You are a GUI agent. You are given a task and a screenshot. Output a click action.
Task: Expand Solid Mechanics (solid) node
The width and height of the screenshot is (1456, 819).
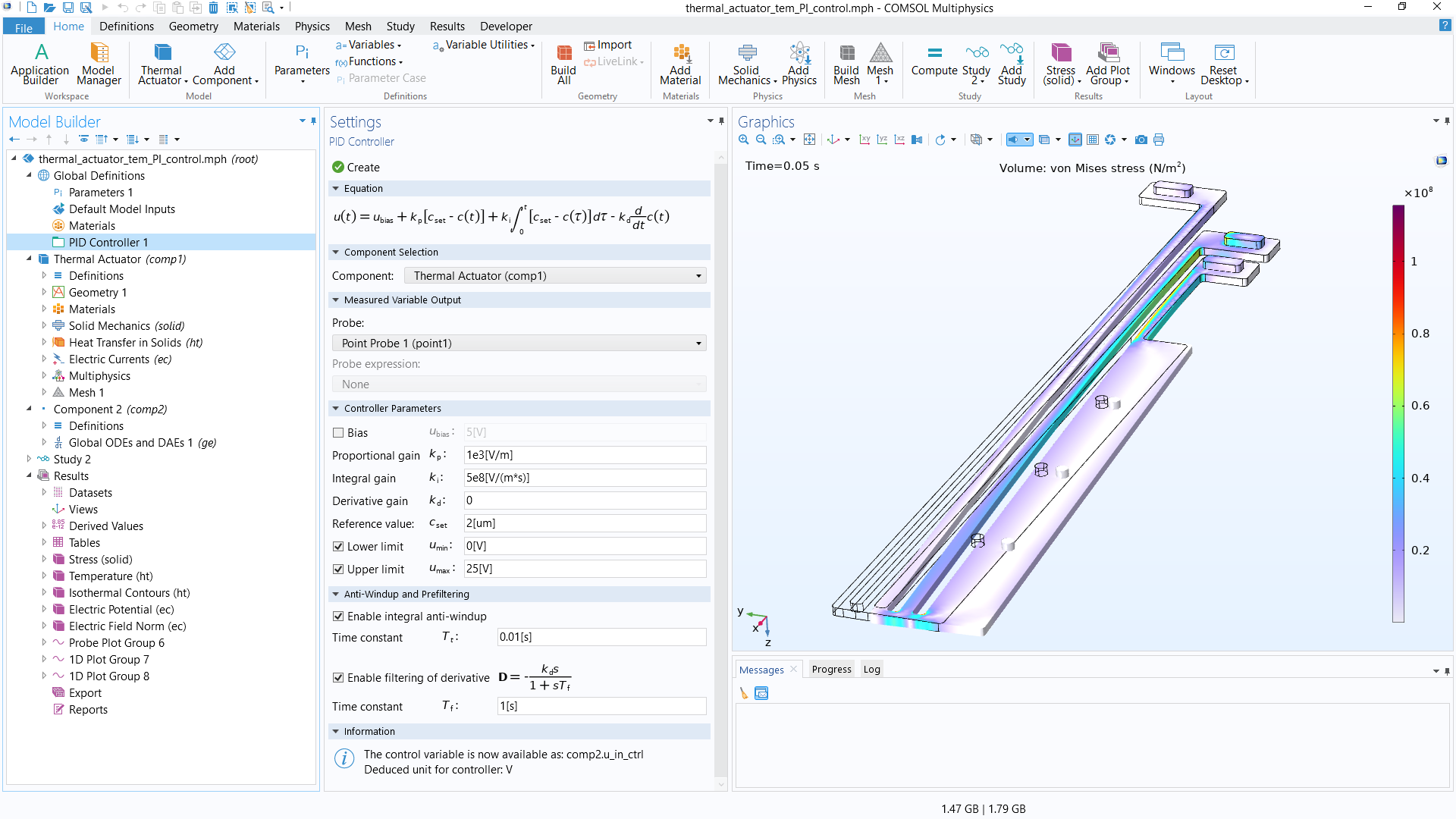click(x=44, y=325)
